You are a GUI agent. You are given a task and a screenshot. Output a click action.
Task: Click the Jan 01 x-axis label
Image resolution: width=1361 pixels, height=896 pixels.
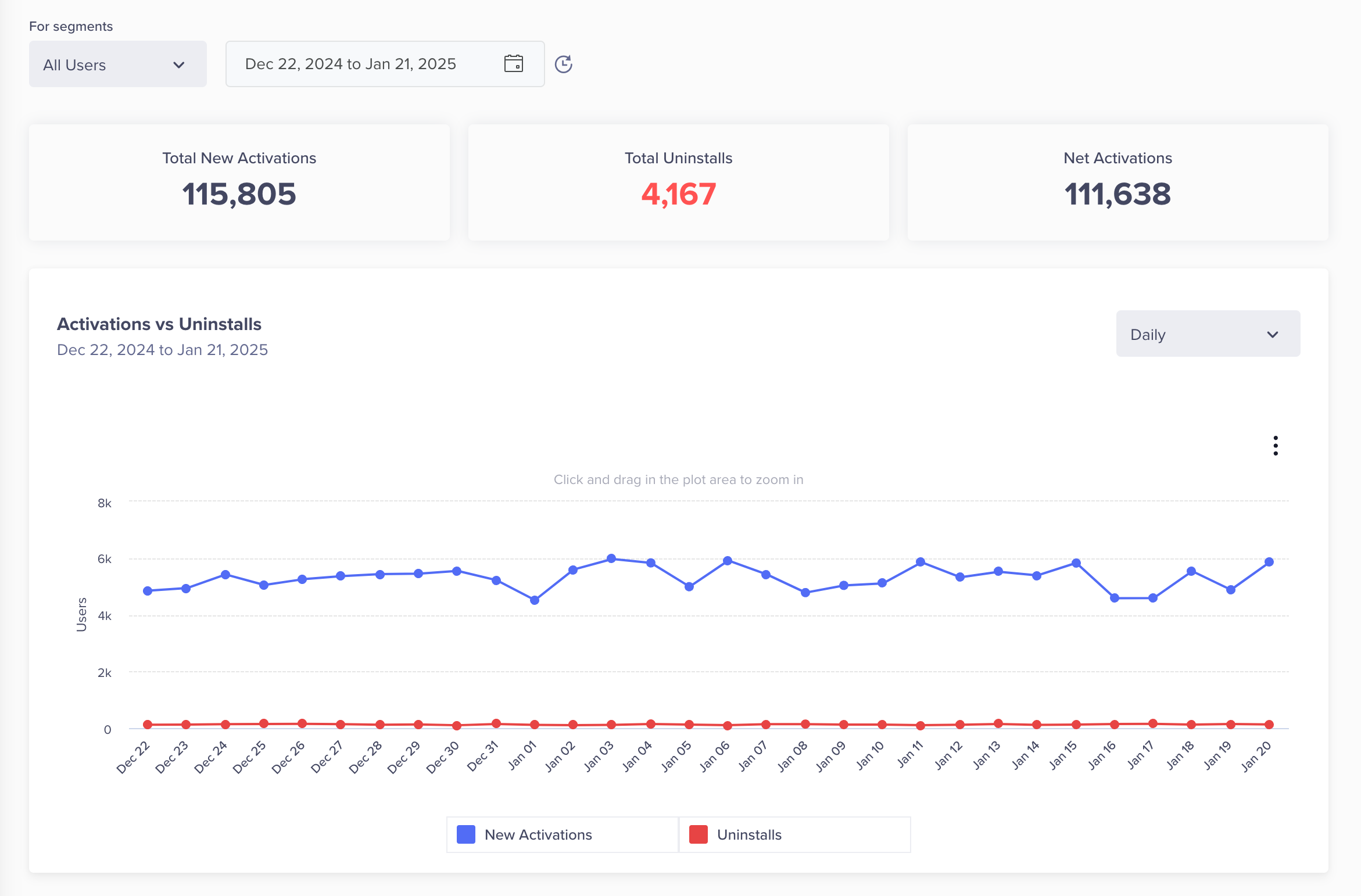(x=521, y=755)
